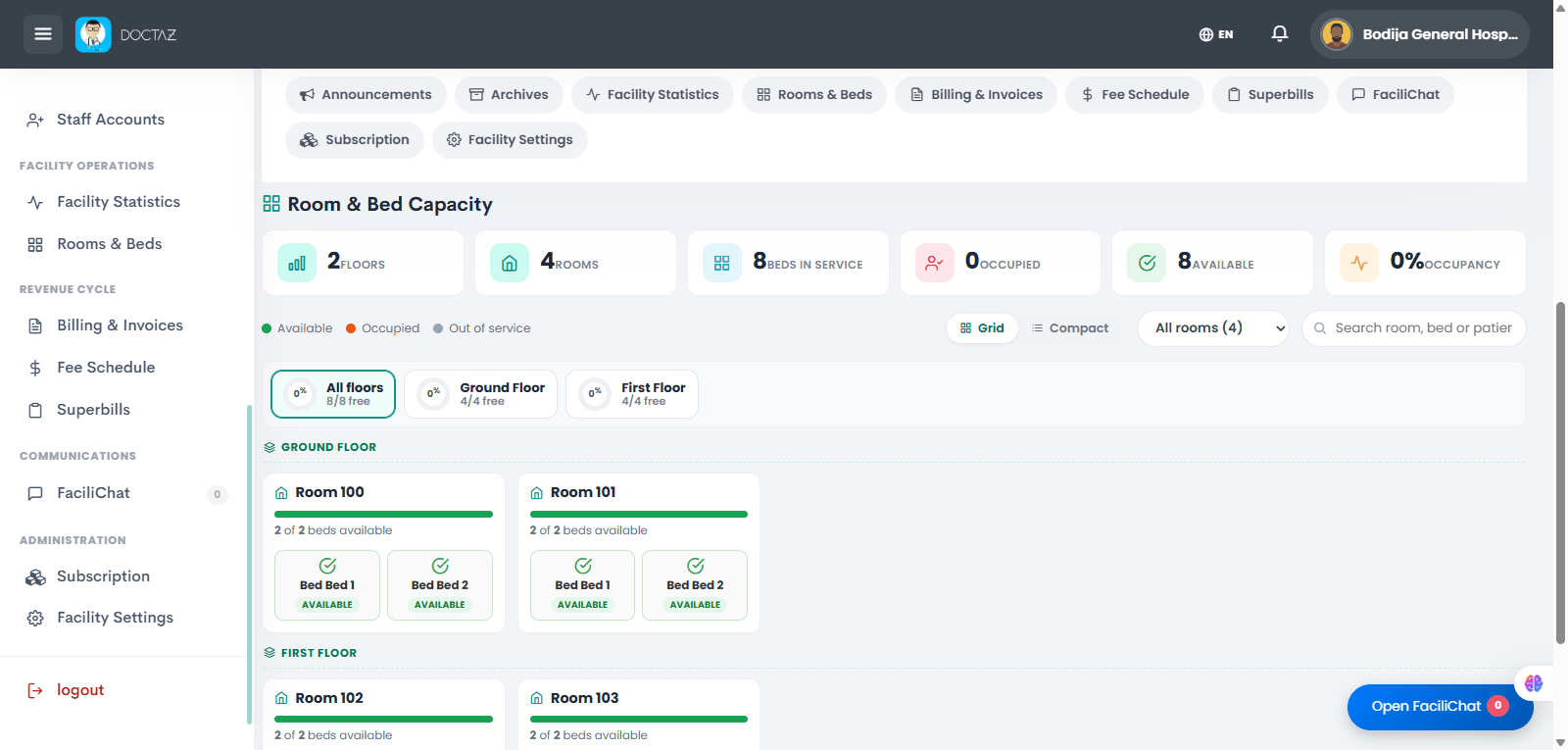Click the Room 100 house icon

281,493
